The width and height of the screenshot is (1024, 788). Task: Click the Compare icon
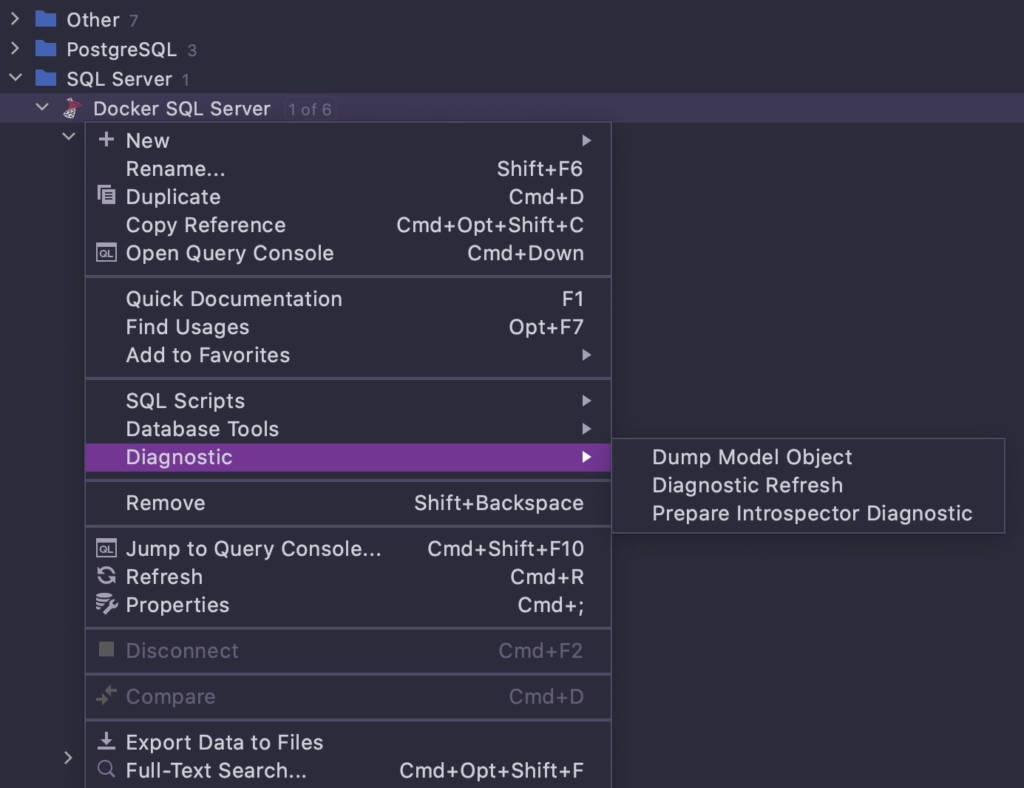point(106,695)
